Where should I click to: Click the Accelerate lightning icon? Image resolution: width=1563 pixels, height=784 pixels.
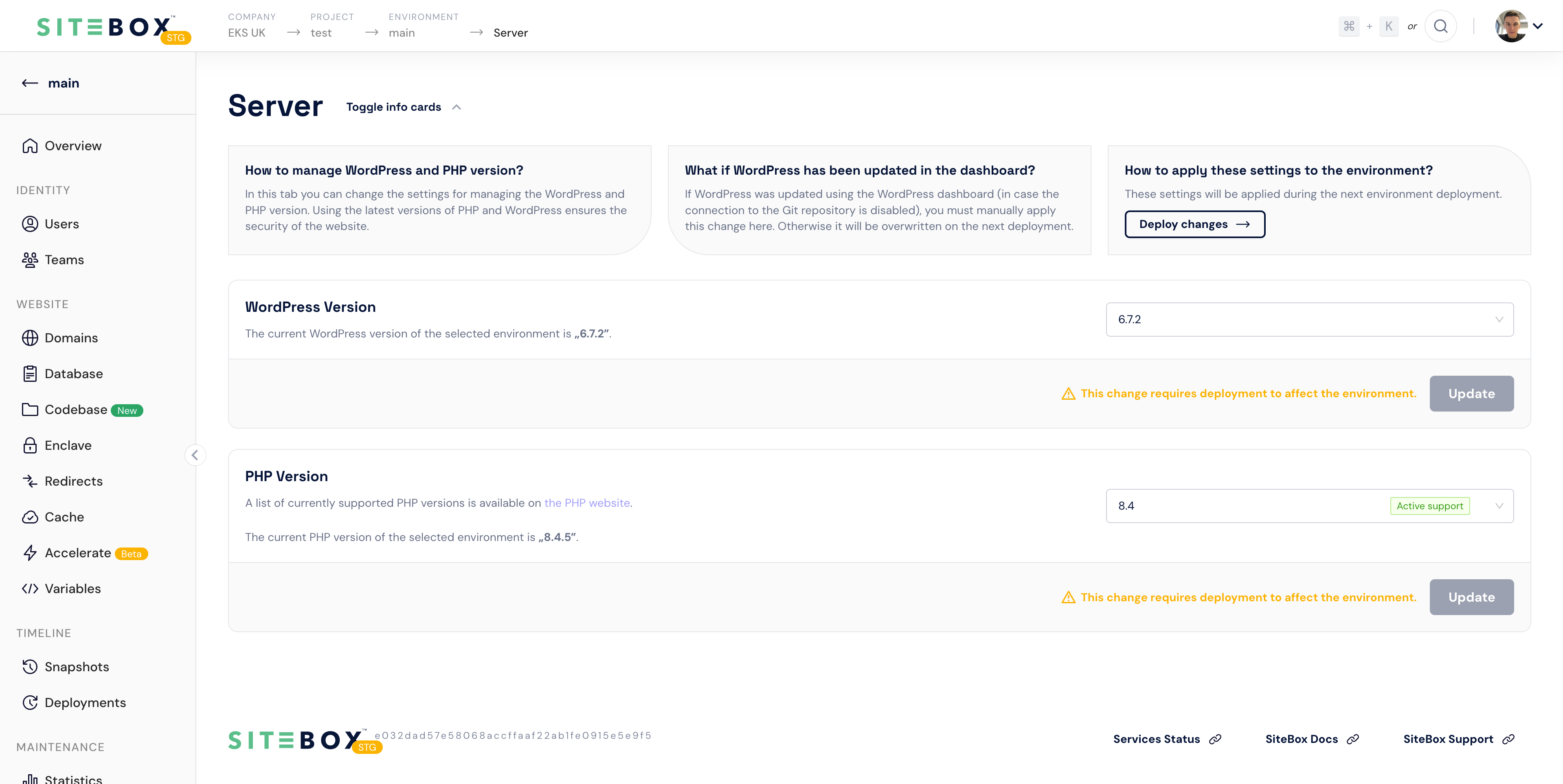30,553
